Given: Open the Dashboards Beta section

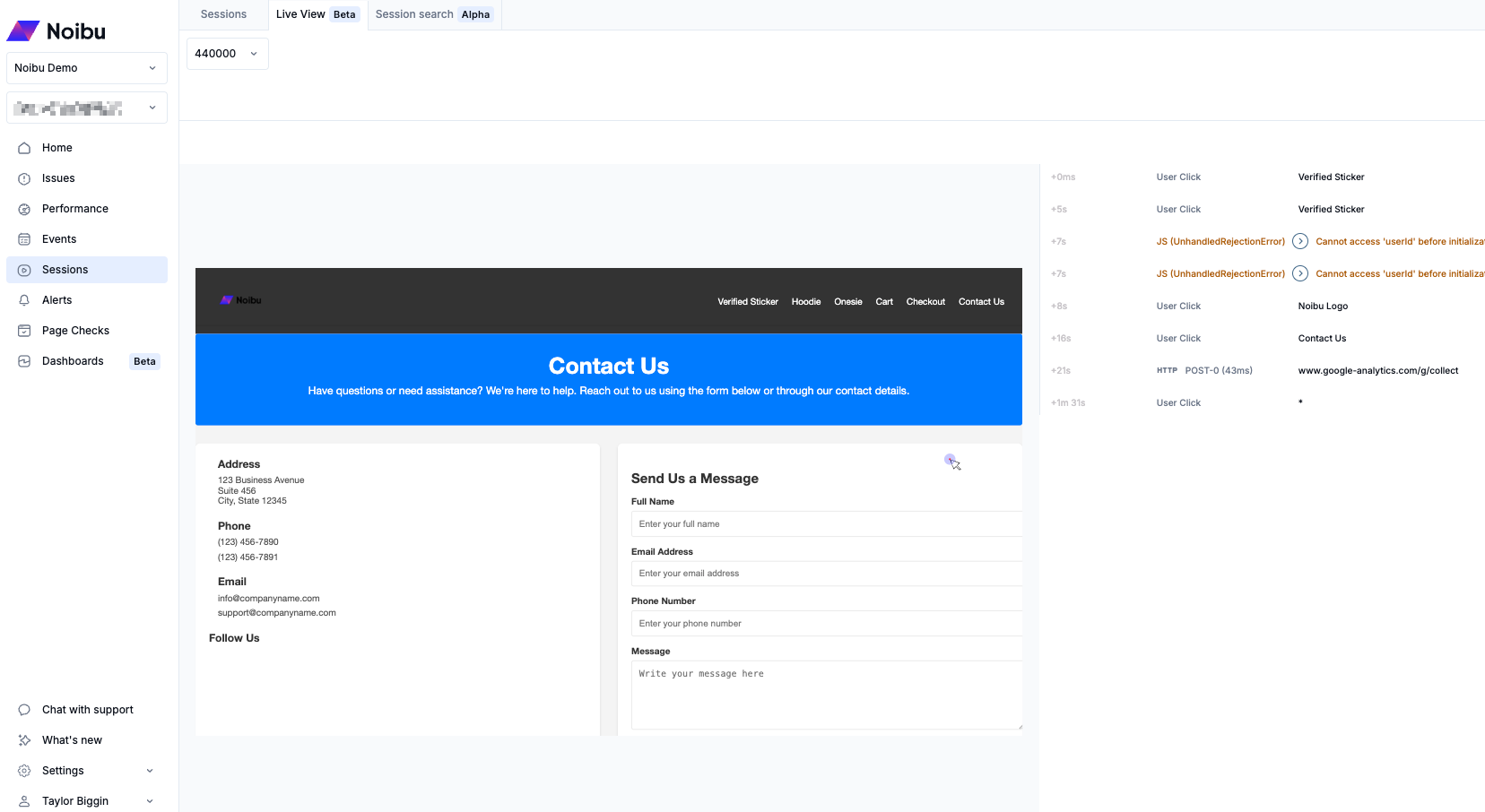Looking at the screenshot, I should coord(74,360).
